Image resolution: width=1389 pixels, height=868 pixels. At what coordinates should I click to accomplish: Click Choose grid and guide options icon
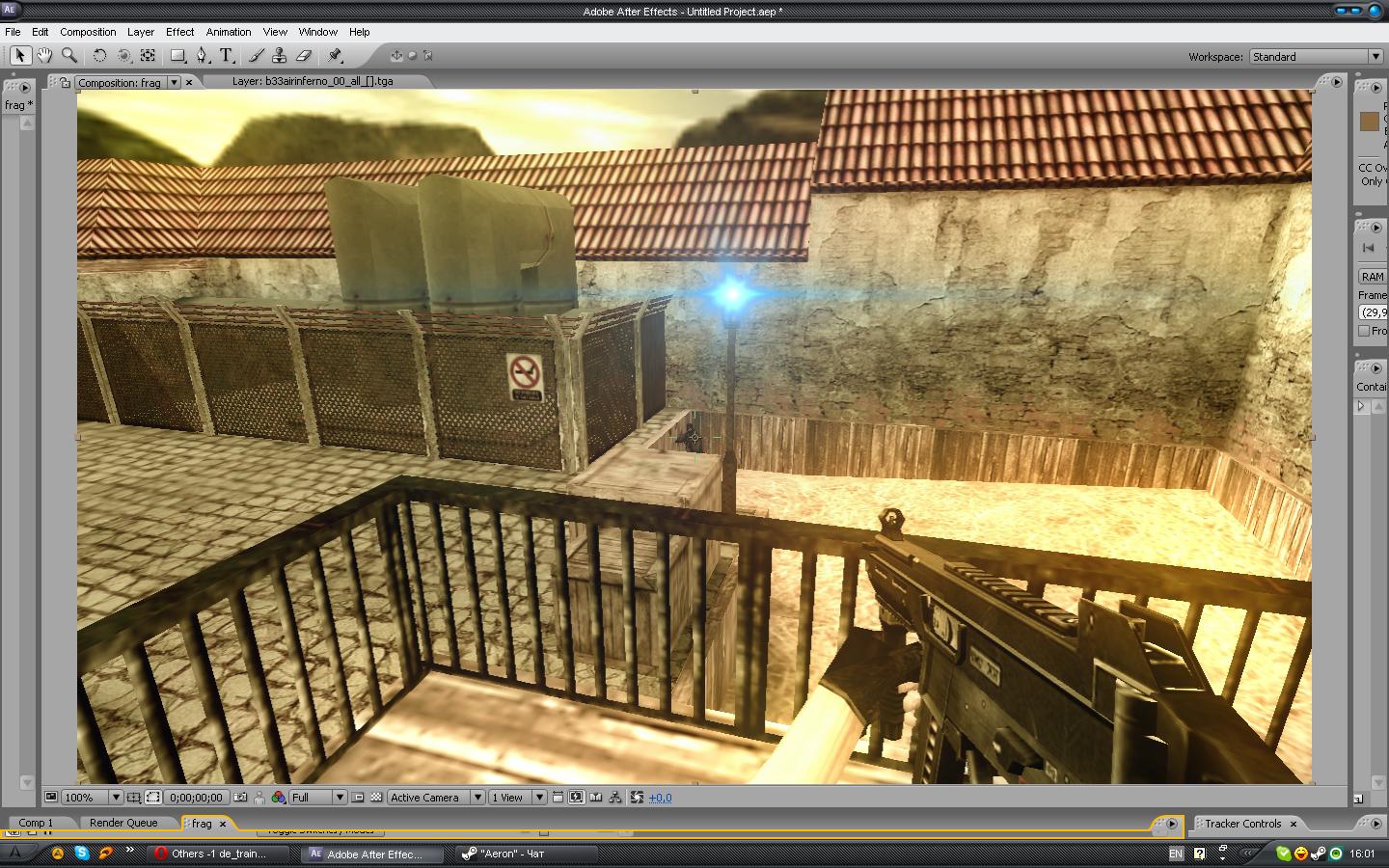pyautogui.click(x=134, y=798)
